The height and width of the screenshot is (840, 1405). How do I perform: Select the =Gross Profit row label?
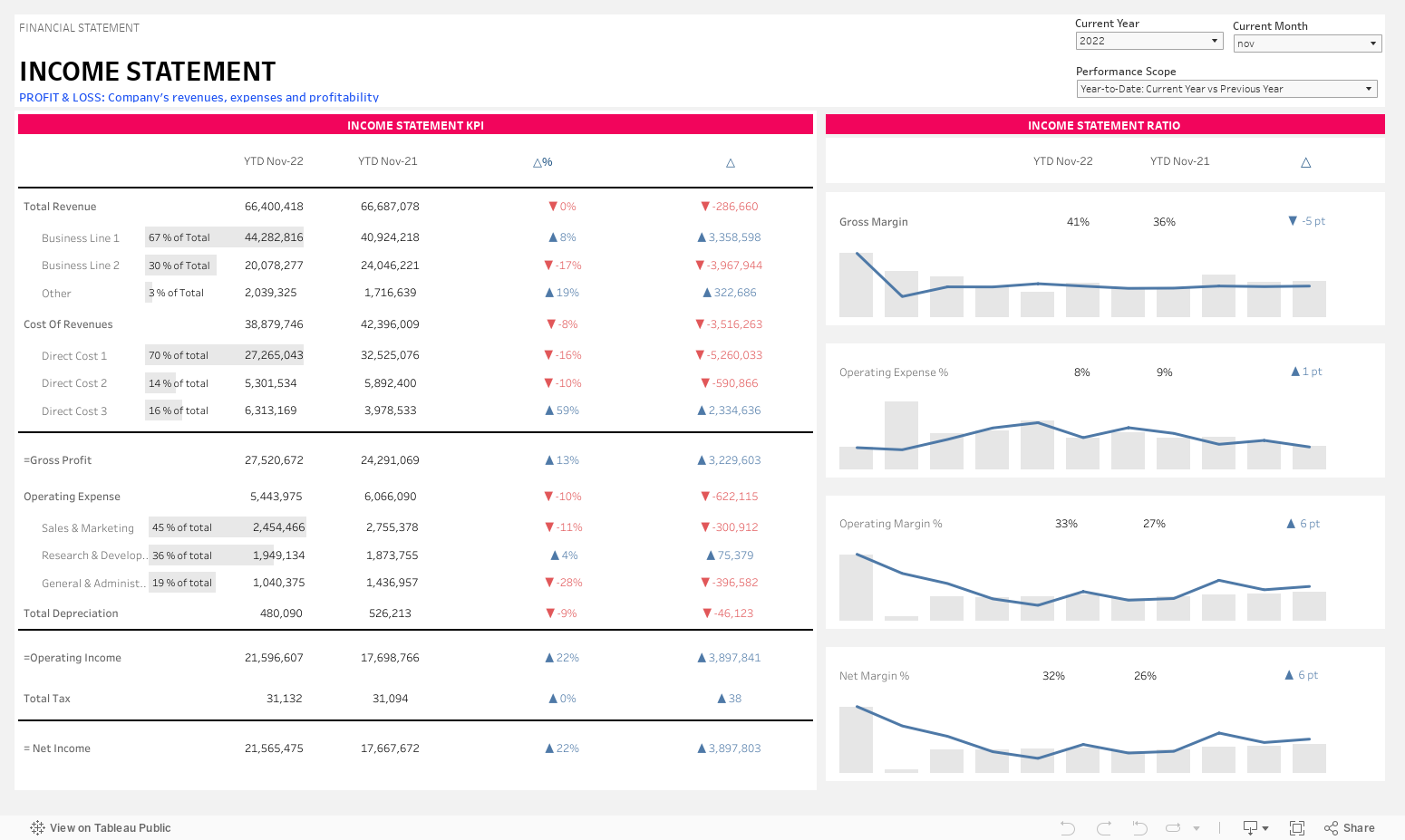point(57,460)
